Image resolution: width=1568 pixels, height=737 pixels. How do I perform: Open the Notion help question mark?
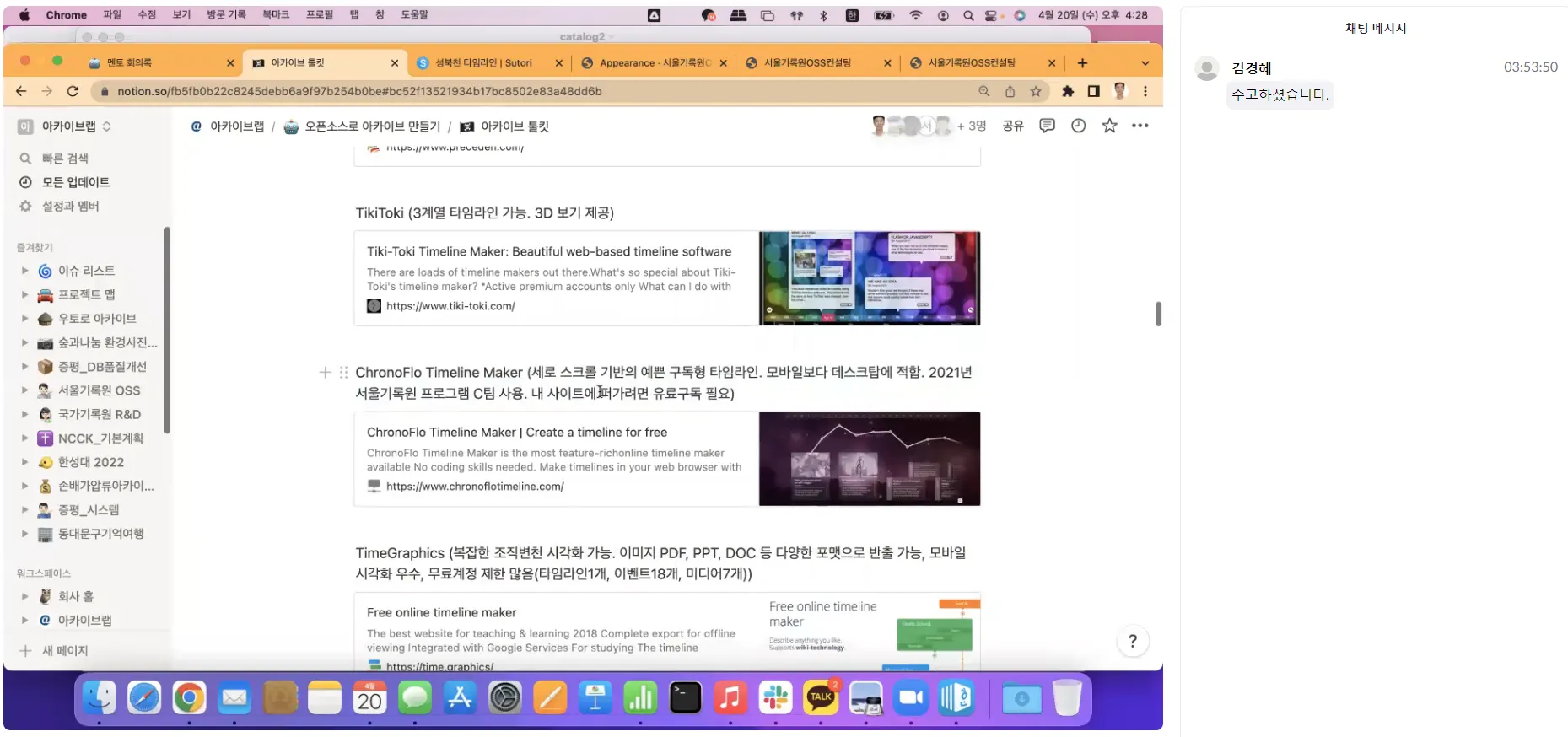[x=1133, y=641]
